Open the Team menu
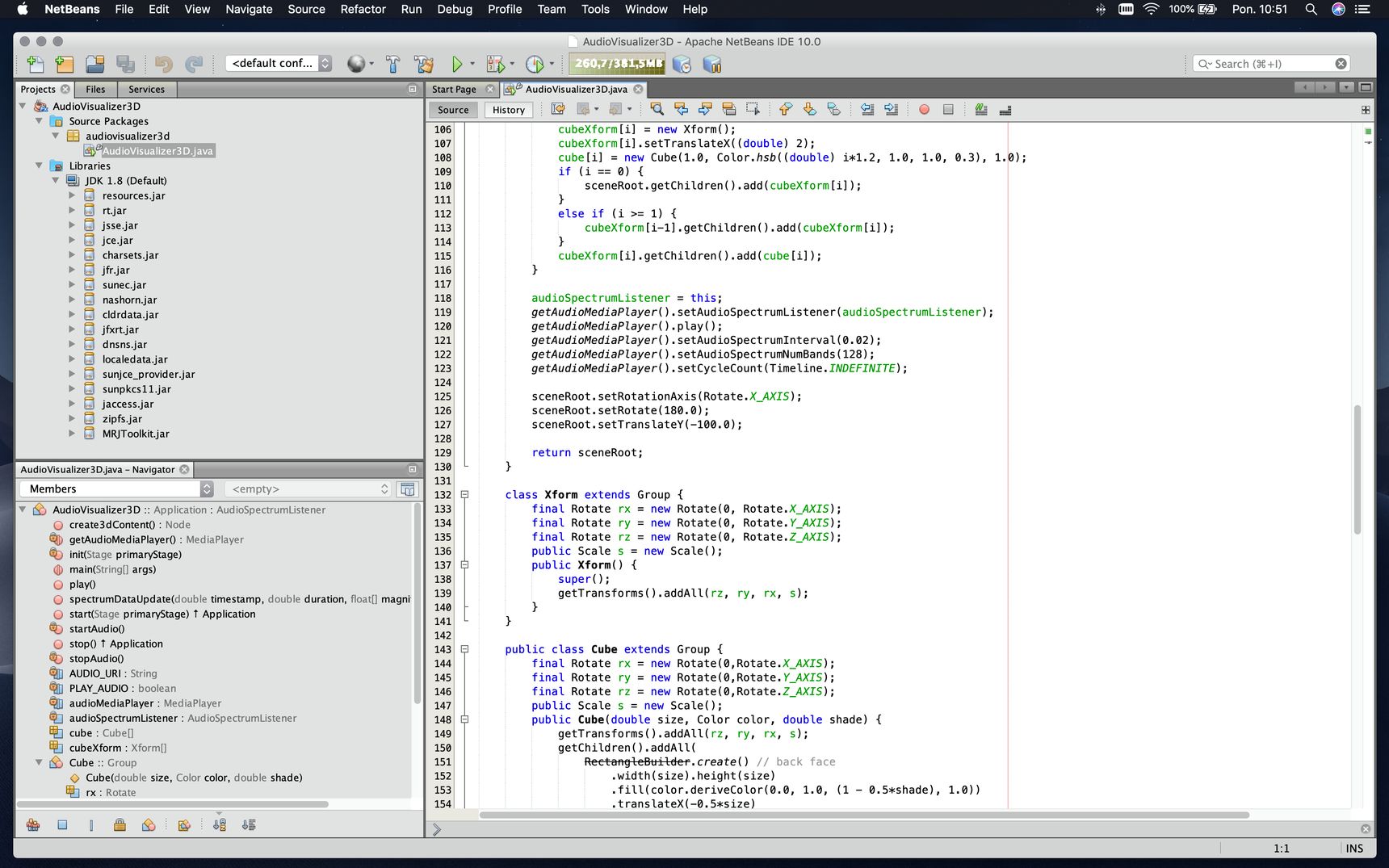Image resolution: width=1389 pixels, height=868 pixels. point(552,9)
